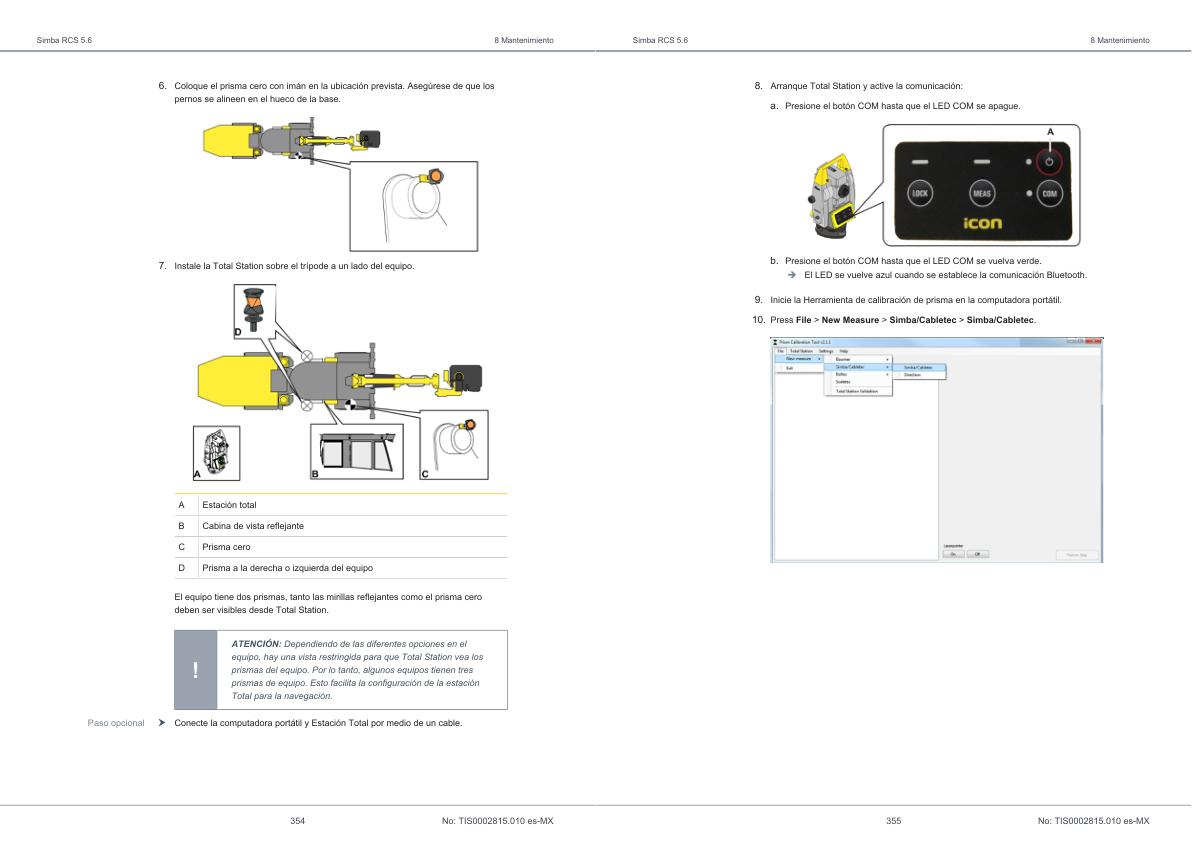Turn the Laserpointer On
This screenshot has height=842, width=1192.
(x=954, y=553)
